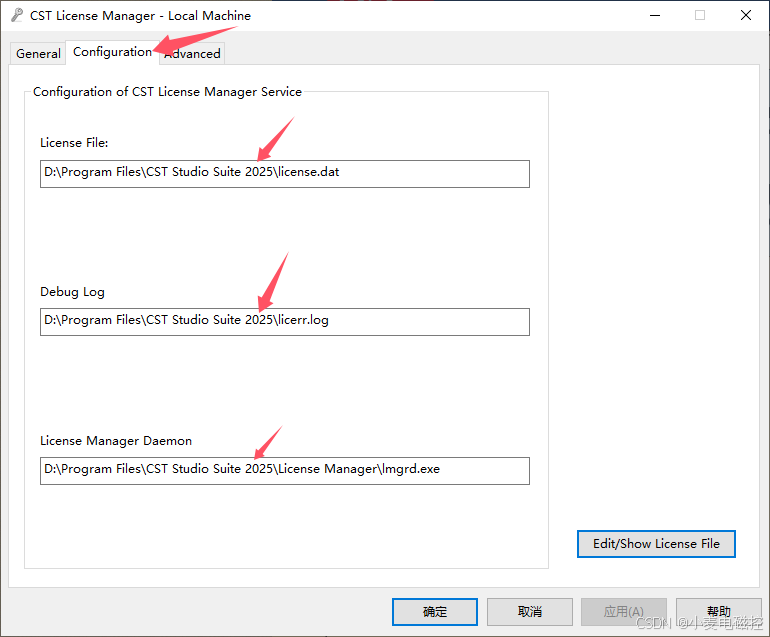The height and width of the screenshot is (637, 770).
Task: Switch to the General tab
Action: [38, 54]
